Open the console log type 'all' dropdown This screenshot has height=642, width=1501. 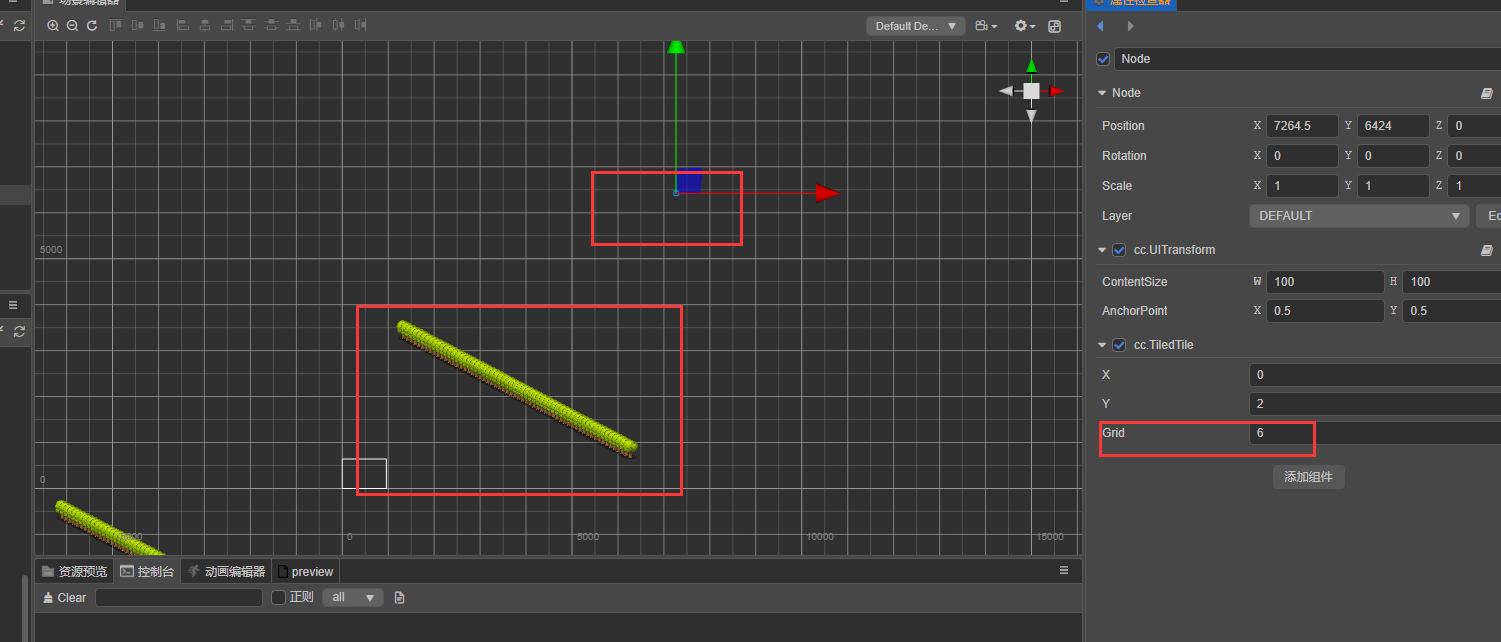coord(353,598)
